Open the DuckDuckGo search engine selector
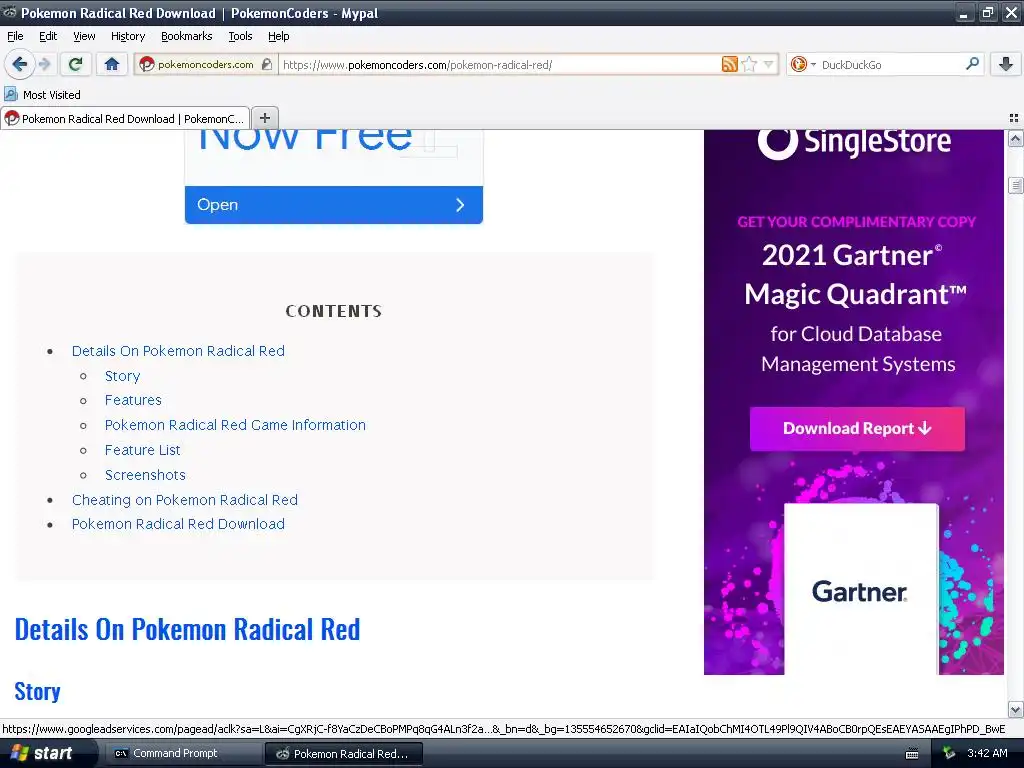The image size is (1024, 768). pyautogui.click(x=803, y=64)
